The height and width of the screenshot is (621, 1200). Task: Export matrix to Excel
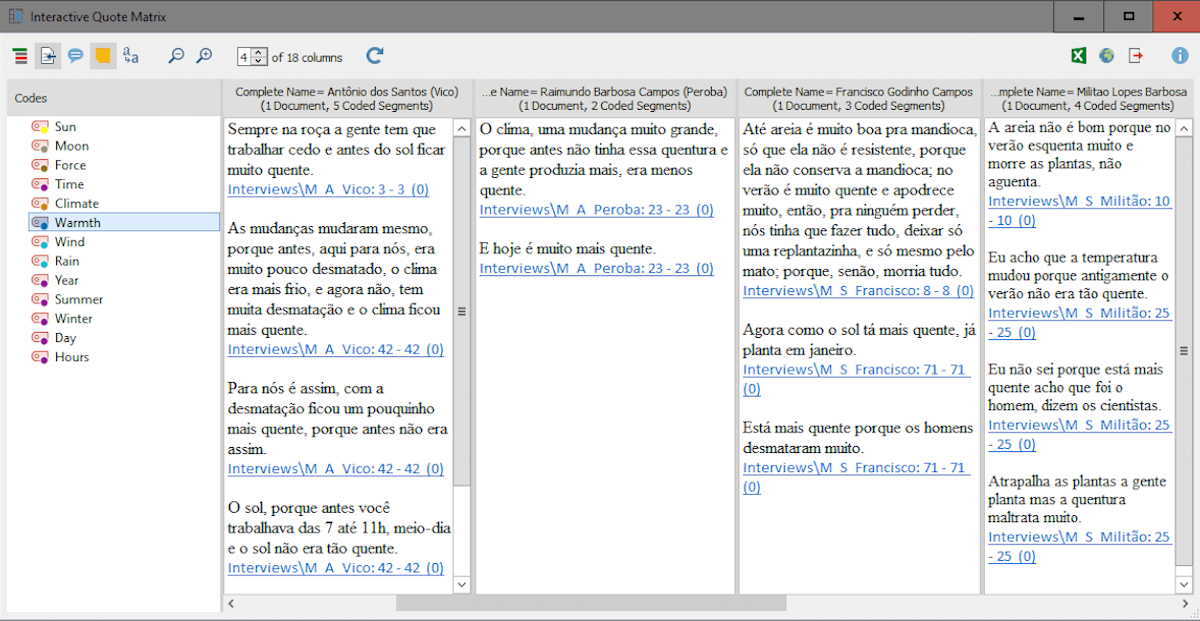1079,57
